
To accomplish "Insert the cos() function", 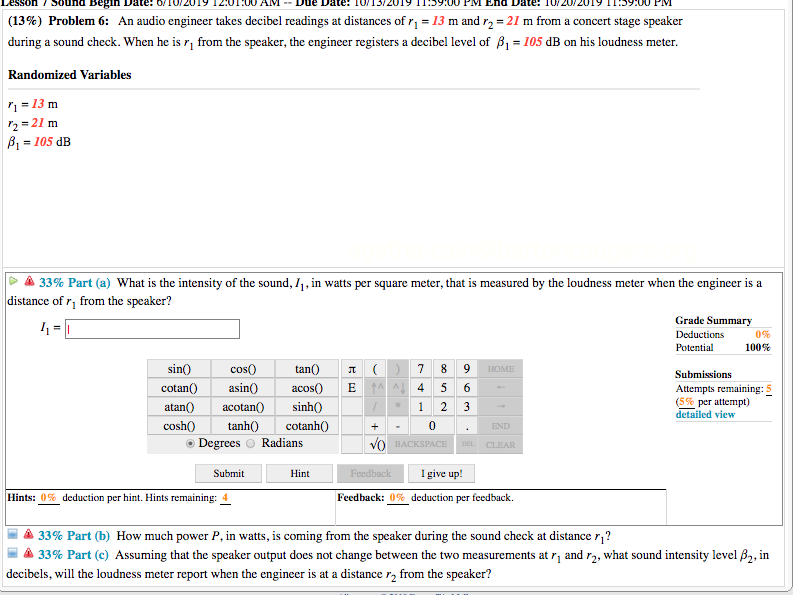I will pyautogui.click(x=243, y=369).
